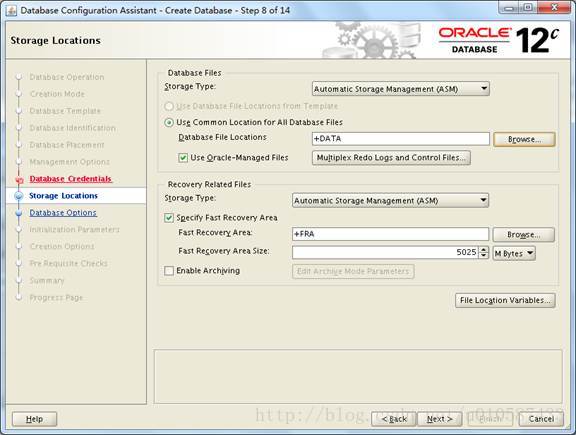Viewport: 576px width, 435px height.
Task: Click the Creation Options step
Action: [x=62, y=247]
